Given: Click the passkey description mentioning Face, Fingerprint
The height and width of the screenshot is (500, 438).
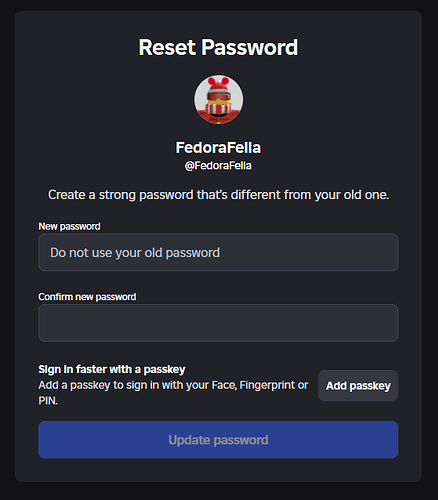Looking at the screenshot, I should point(173,393).
